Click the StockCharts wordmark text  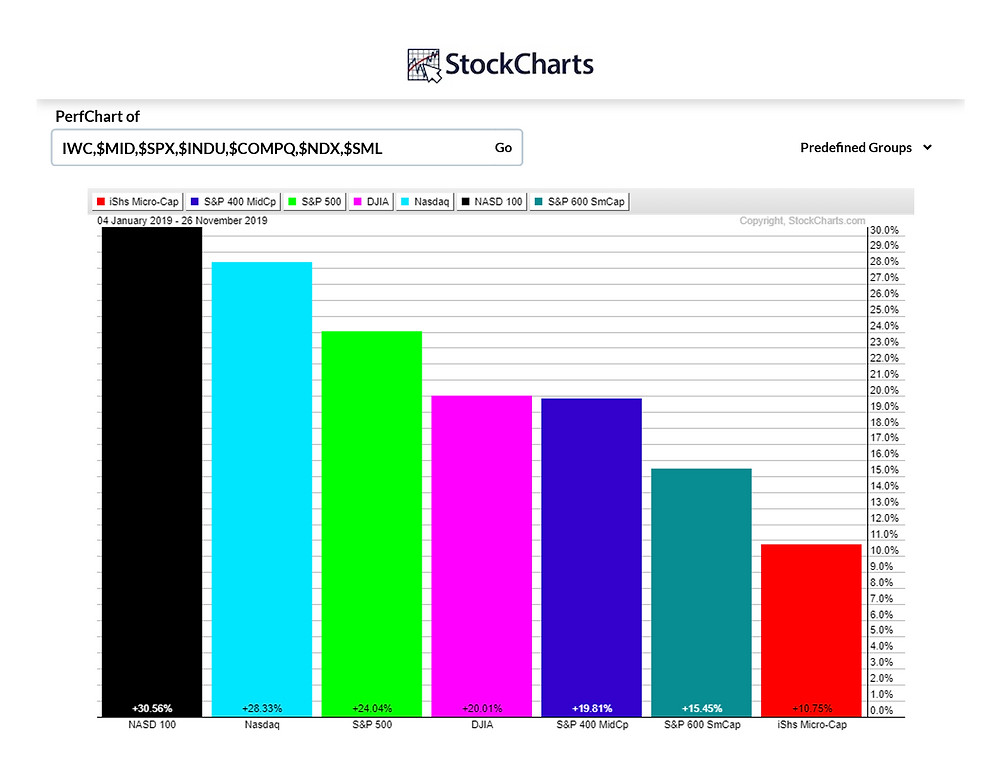coord(519,64)
